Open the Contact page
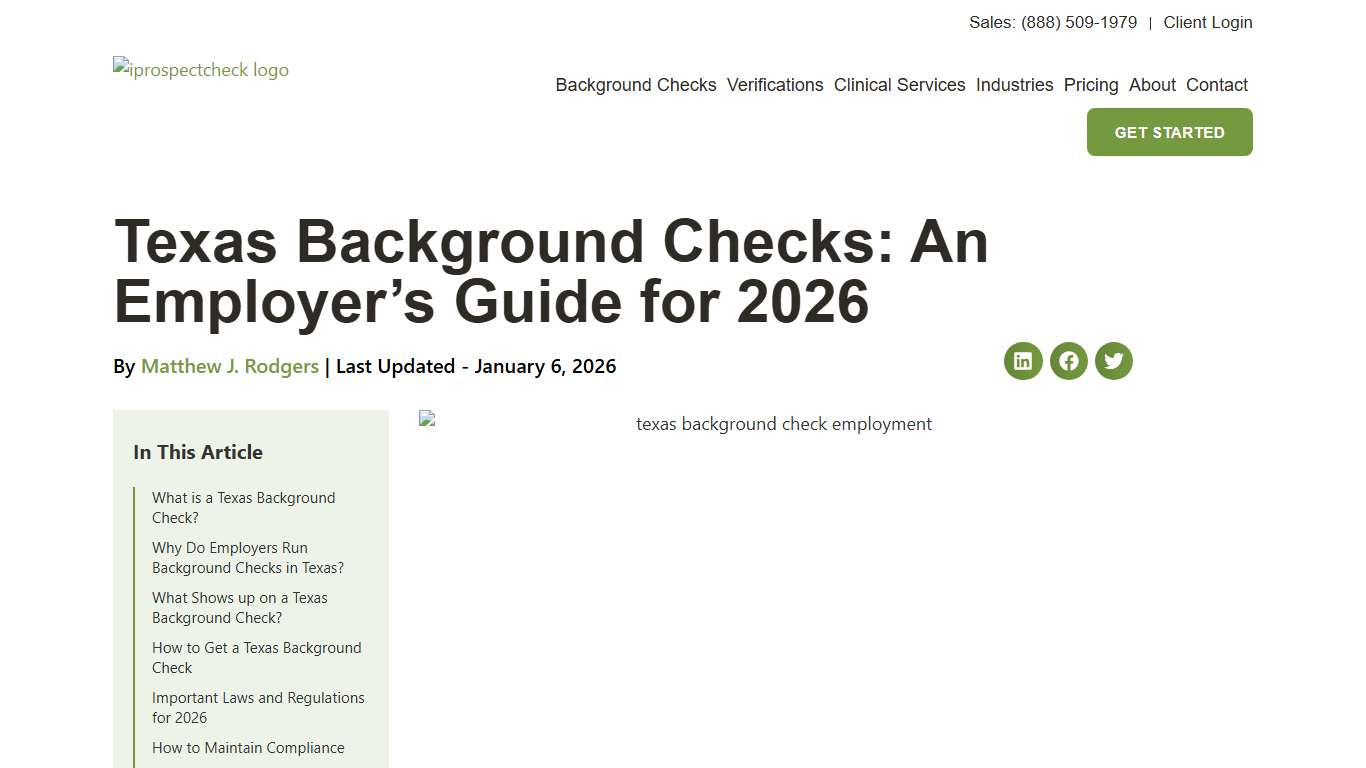The image size is (1366, 768). pyautogui.click(x=1217, y=85)
